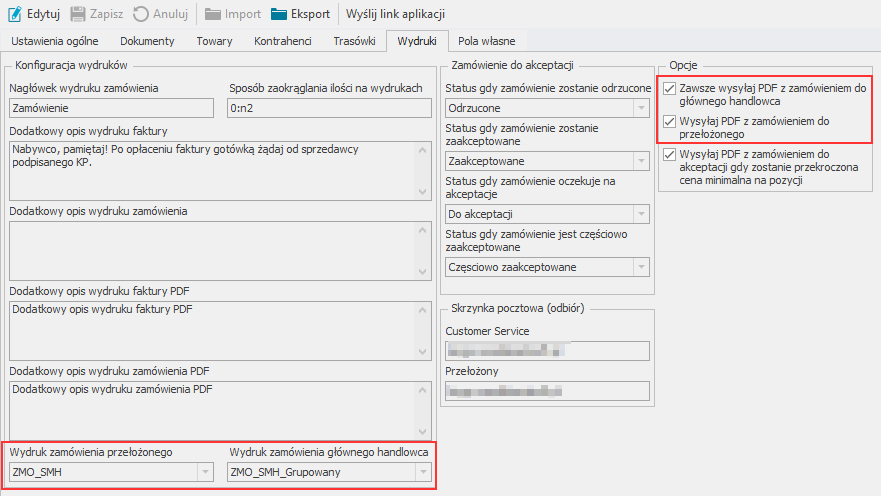Image resolution: width=881 pixels, height=496 pixels.
Task: Expand the ZMO_SMH printout dropdown
Action: [x=205, y=472]
